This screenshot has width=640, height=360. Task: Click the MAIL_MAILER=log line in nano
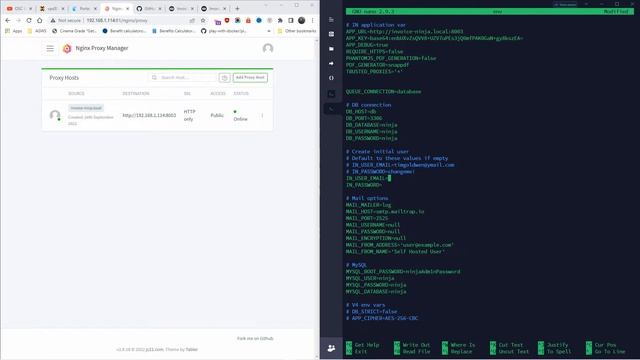(x=368, y=205)
